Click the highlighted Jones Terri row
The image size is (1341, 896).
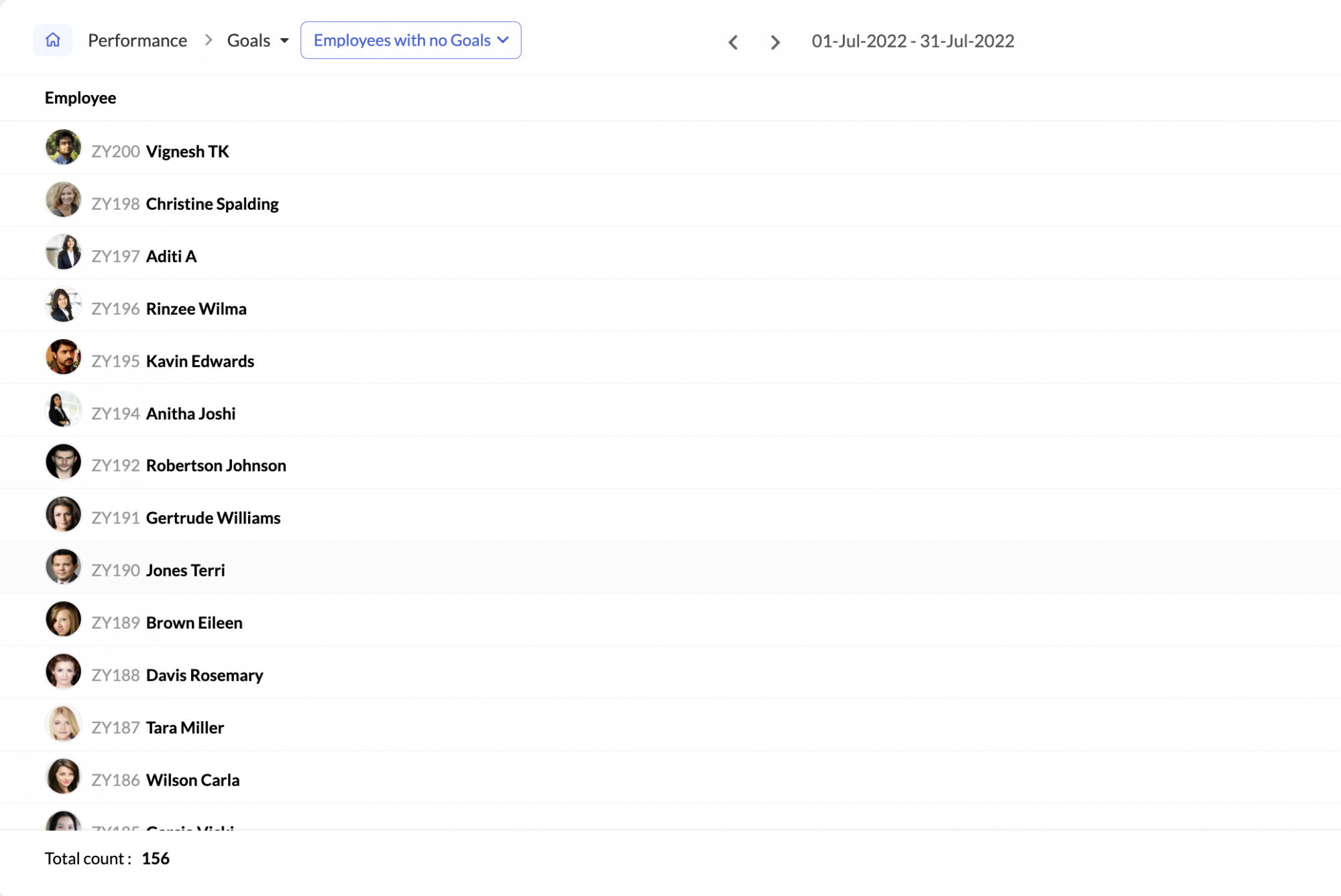point(185,570)
